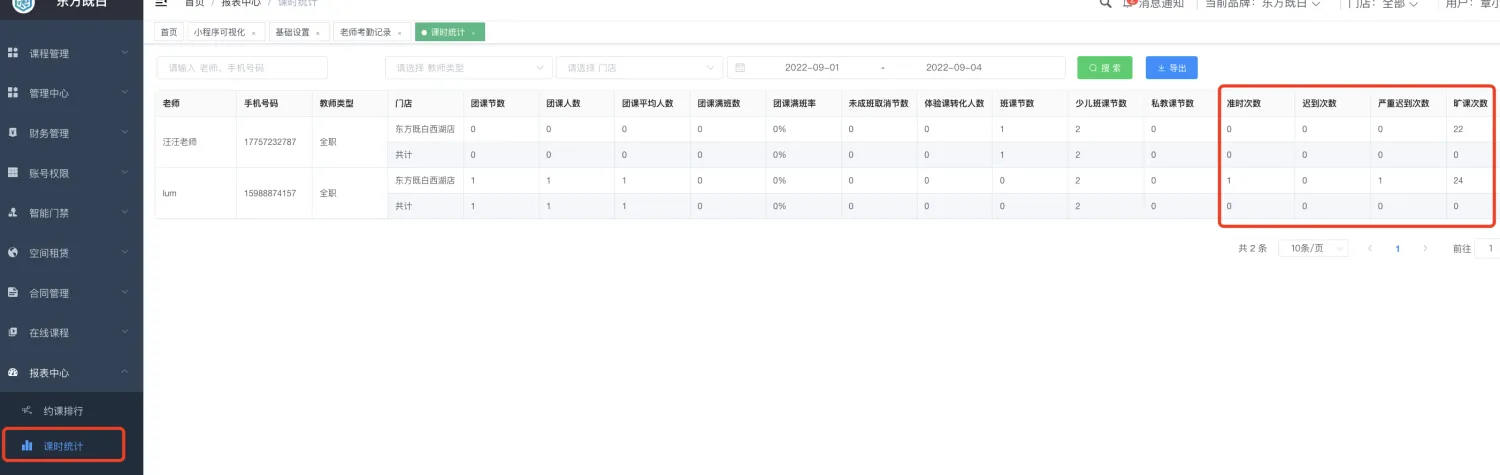1500x475 pixels.
Task: Click the 财务管理 sidebar icon
Action: tap(13, 133)
